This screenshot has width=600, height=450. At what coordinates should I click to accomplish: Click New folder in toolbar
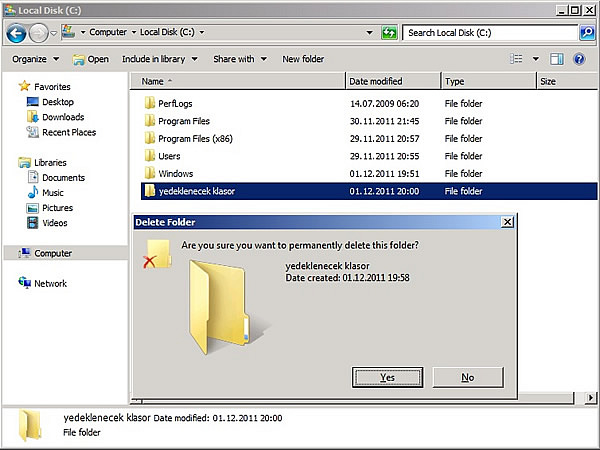point(303,59)
